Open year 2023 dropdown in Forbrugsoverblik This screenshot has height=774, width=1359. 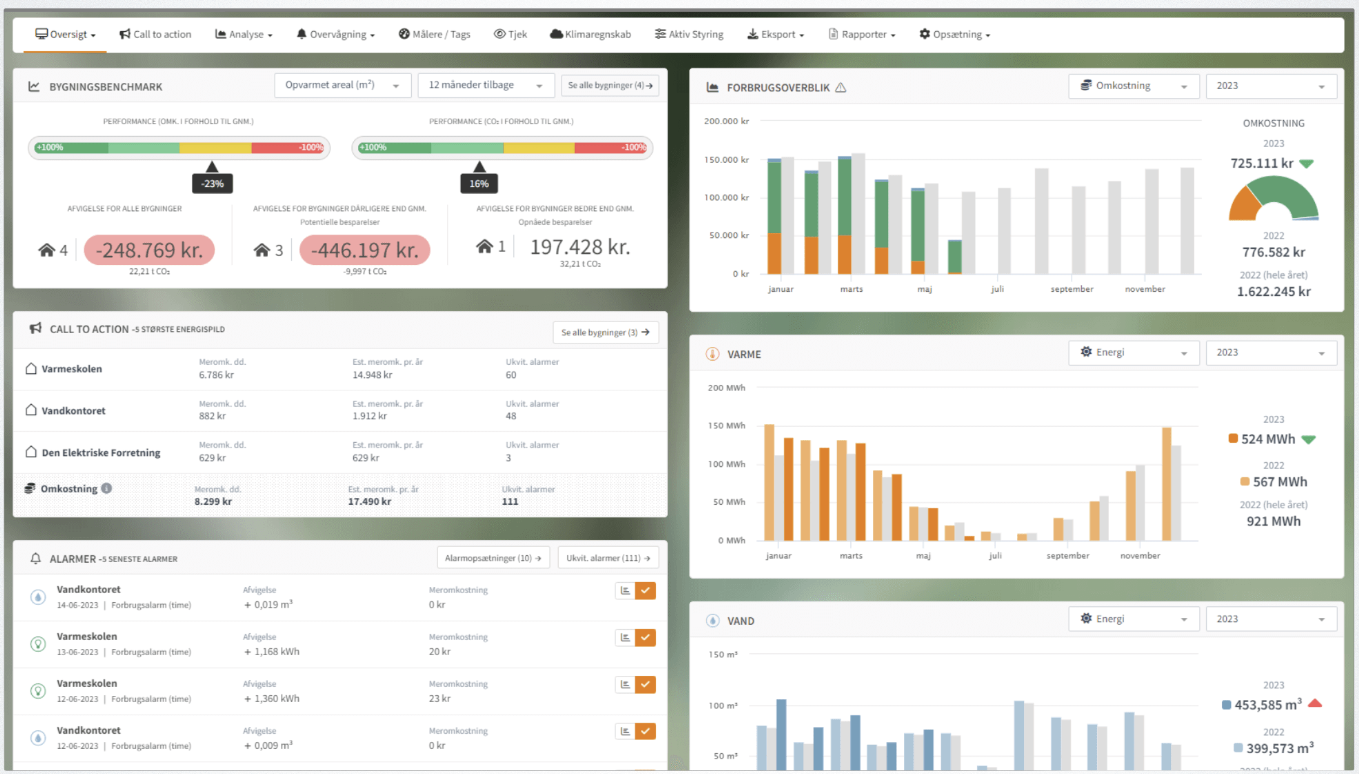(x=1271, y=86)
